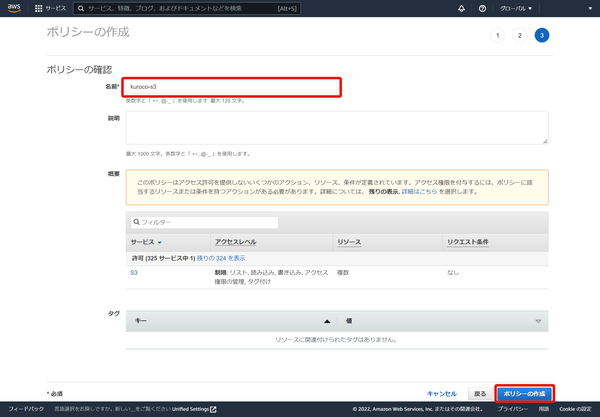Click the resize handle of description box
The image size is (600, 417).
click(545, 141)
